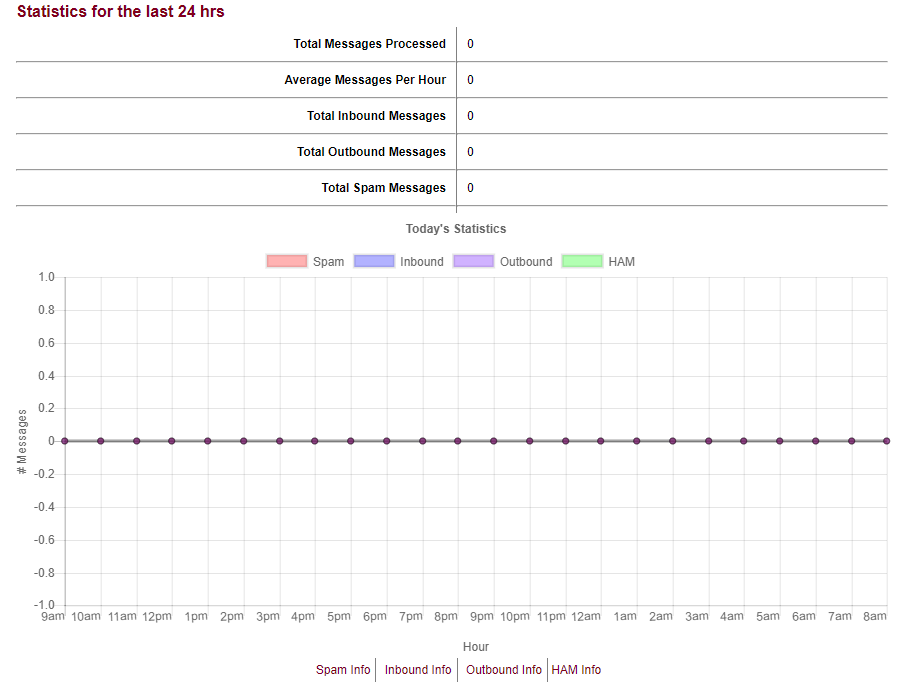The width and height of the screenshot is (916, 684).
Task: Click the data point at 12pm
Action: click(172, 441)
